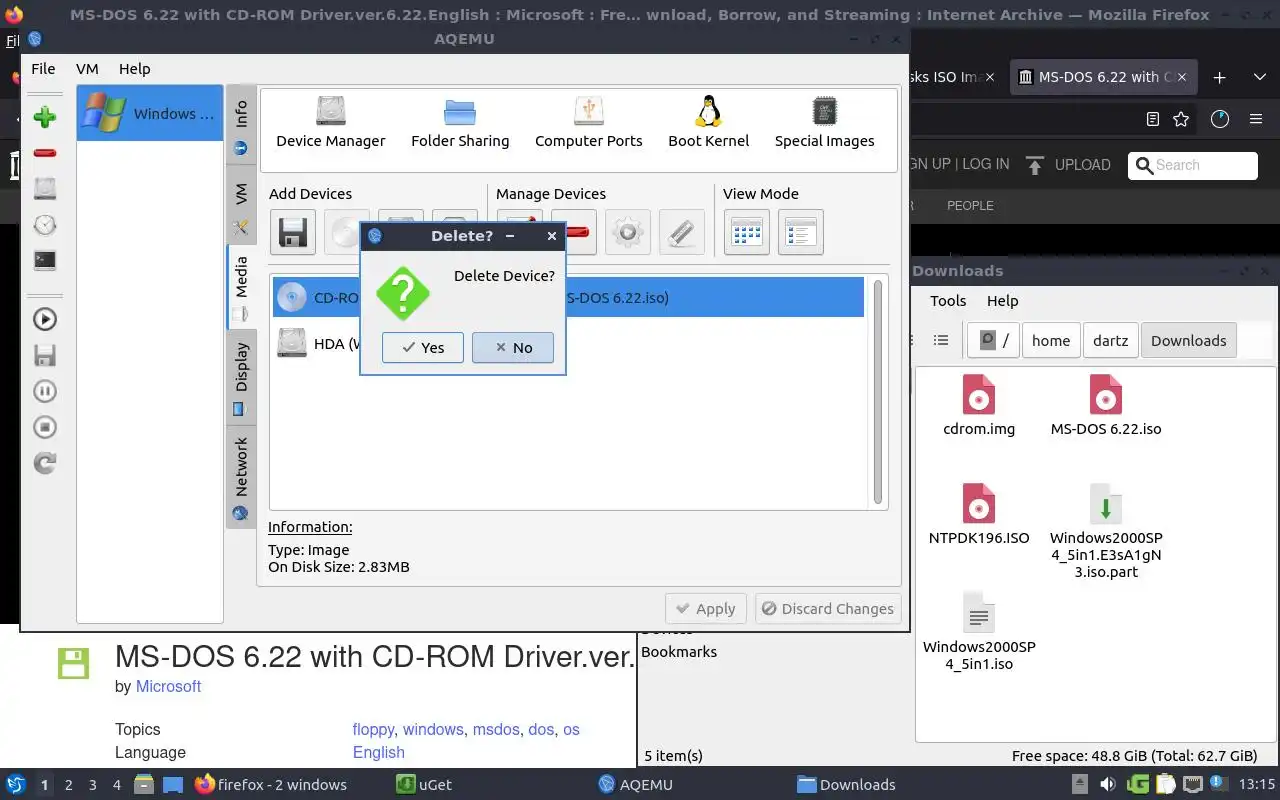This screenshot has width=1280, height=800.
Task: Select the HDA device row
Action: coord(568,343)
